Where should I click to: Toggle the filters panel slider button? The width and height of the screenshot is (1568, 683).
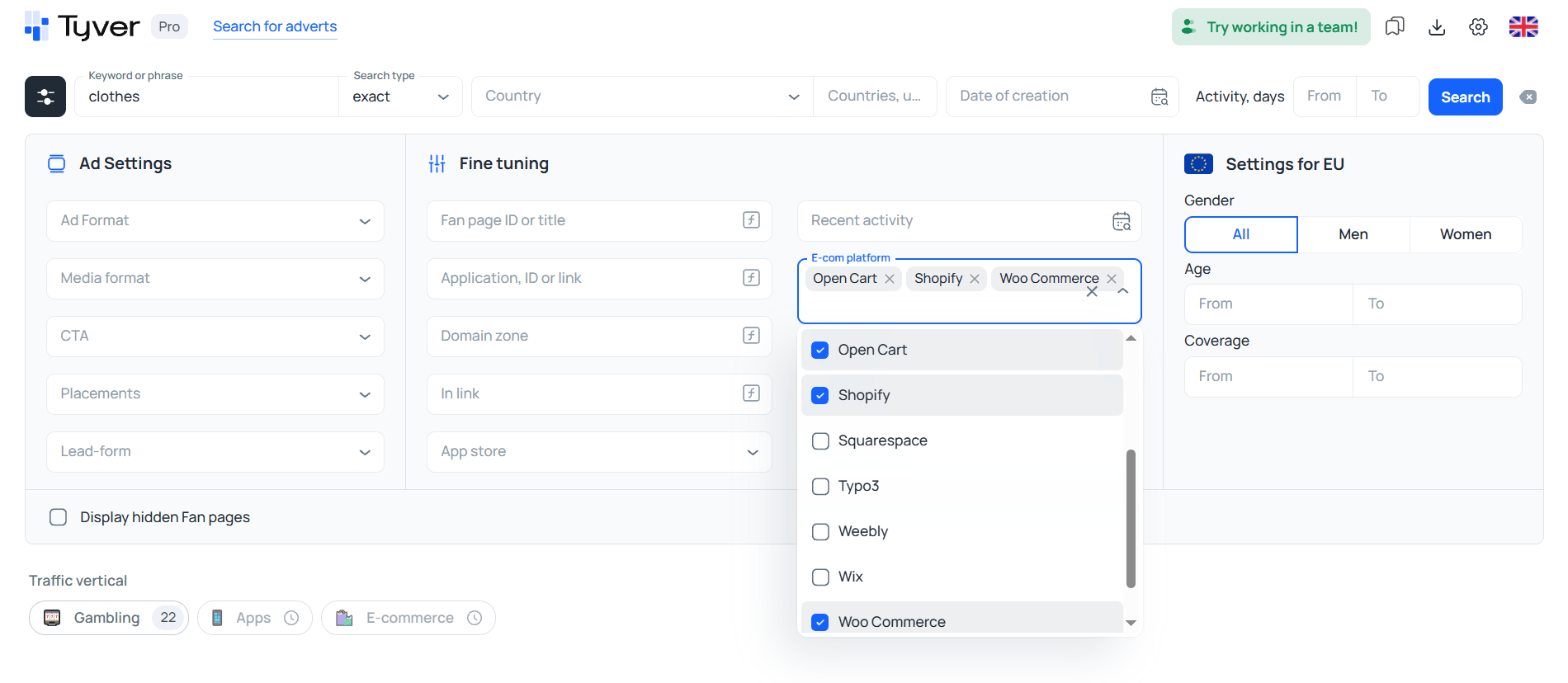[x=45, y=97]
